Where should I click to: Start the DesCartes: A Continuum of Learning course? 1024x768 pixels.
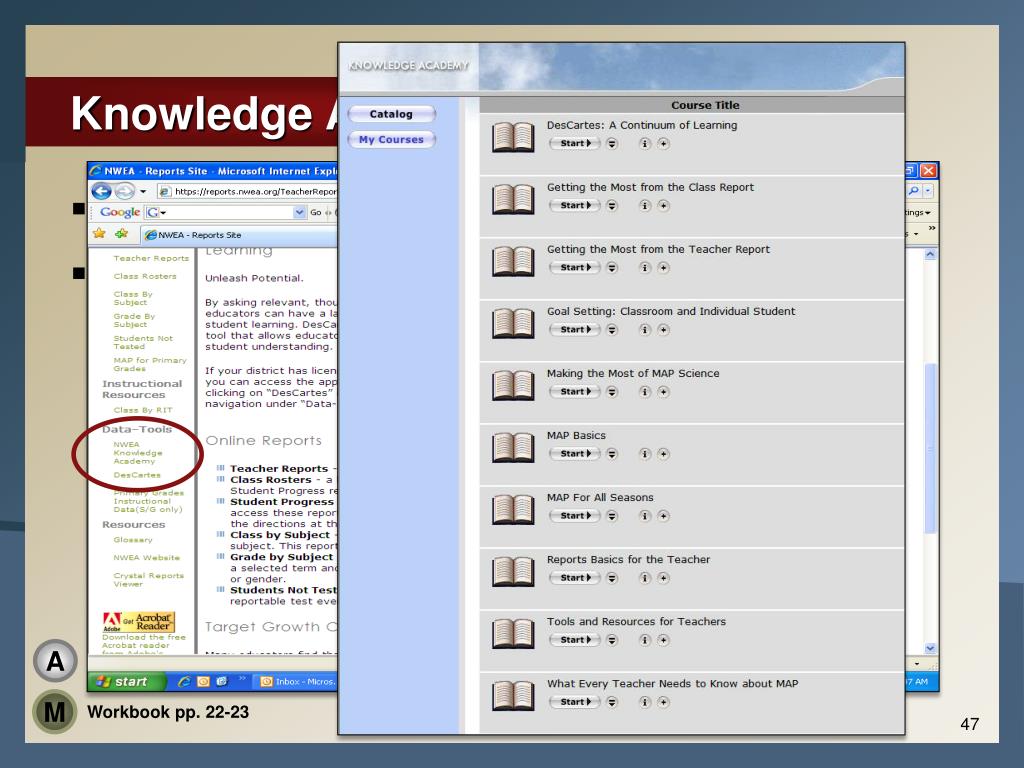coord(575,144)
